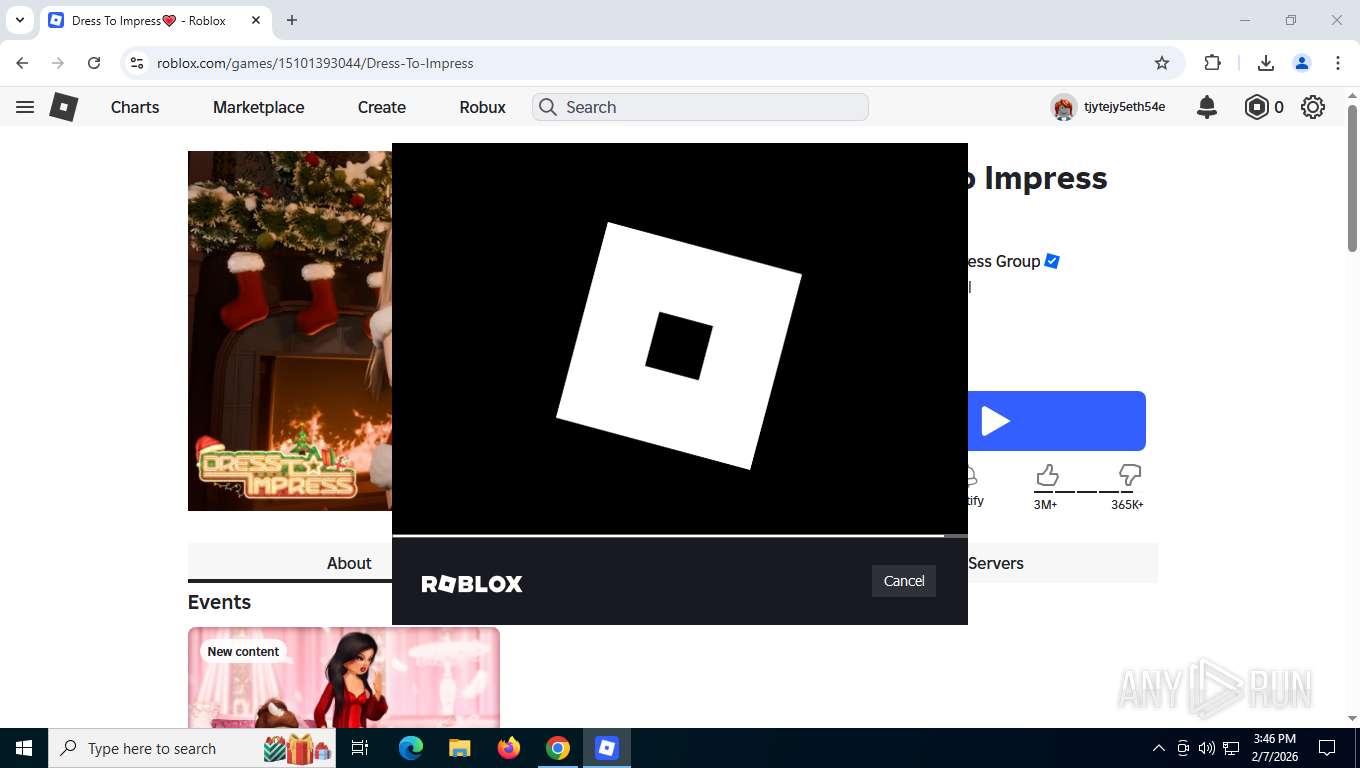Screen dimensions: 1360x768
Task: Open the volume control in system tray
Action: click(x=1207, y=748)
